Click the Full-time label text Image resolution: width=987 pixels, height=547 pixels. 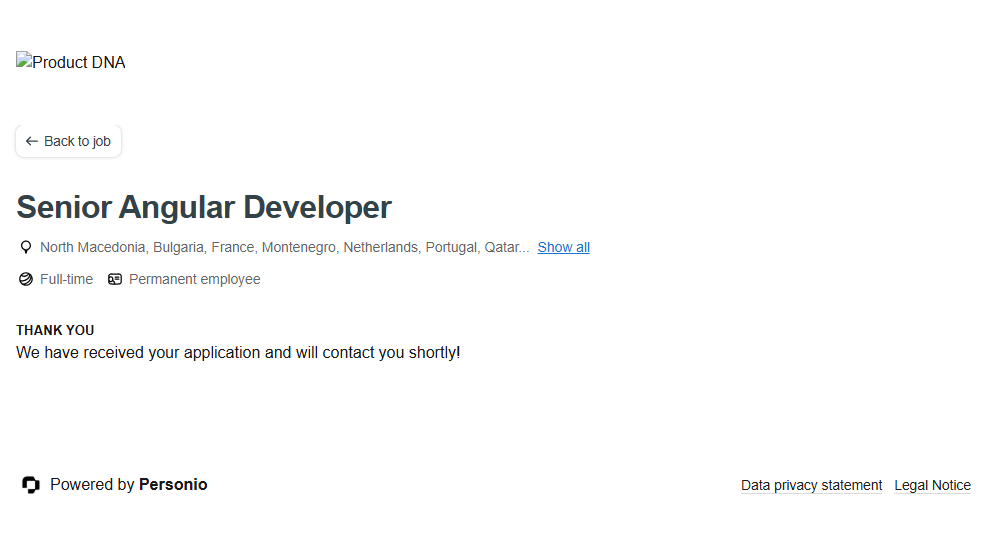(66, 280)
